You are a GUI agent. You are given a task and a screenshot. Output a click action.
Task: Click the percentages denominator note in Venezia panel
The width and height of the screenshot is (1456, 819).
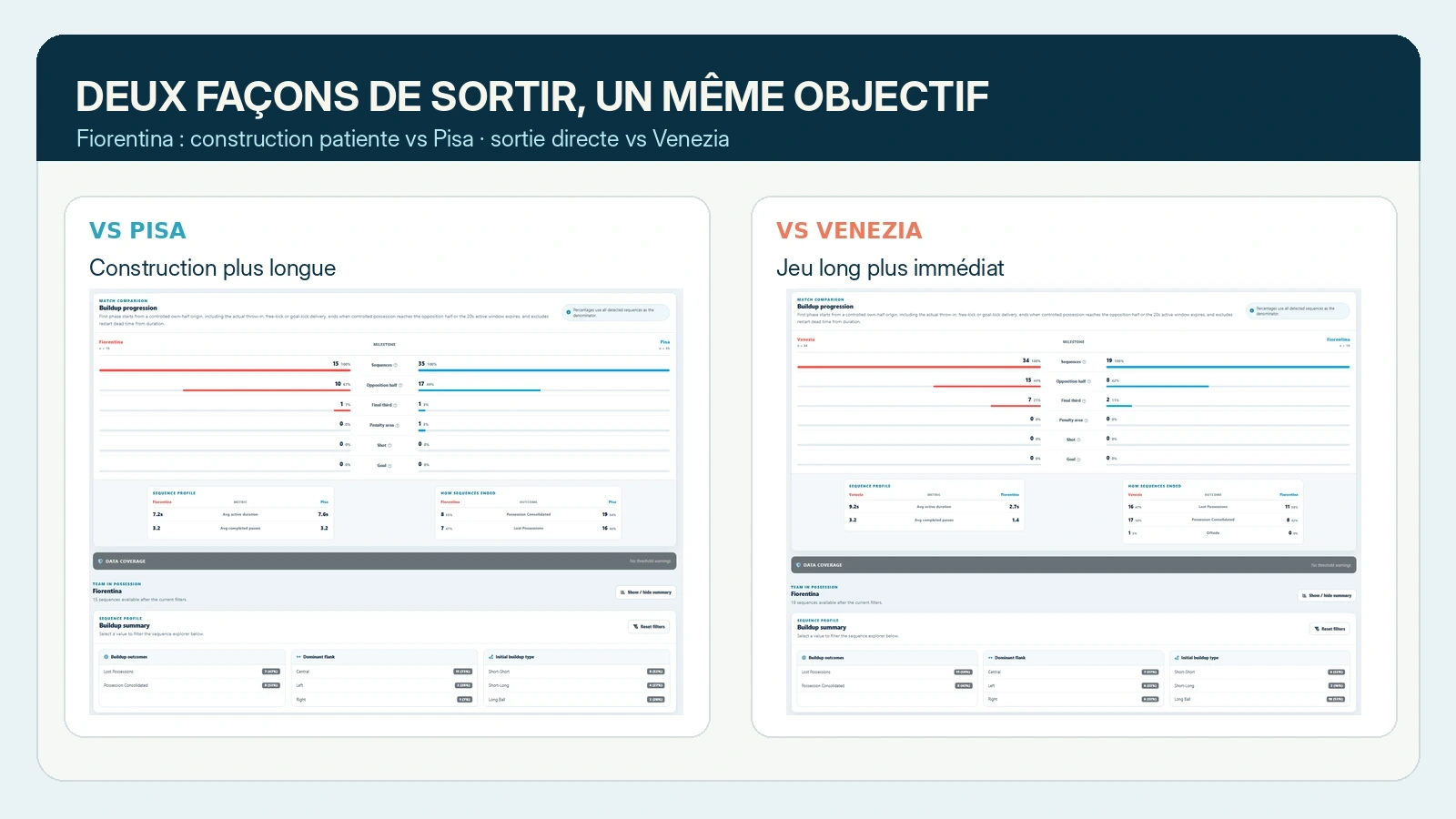(1298, 310)
